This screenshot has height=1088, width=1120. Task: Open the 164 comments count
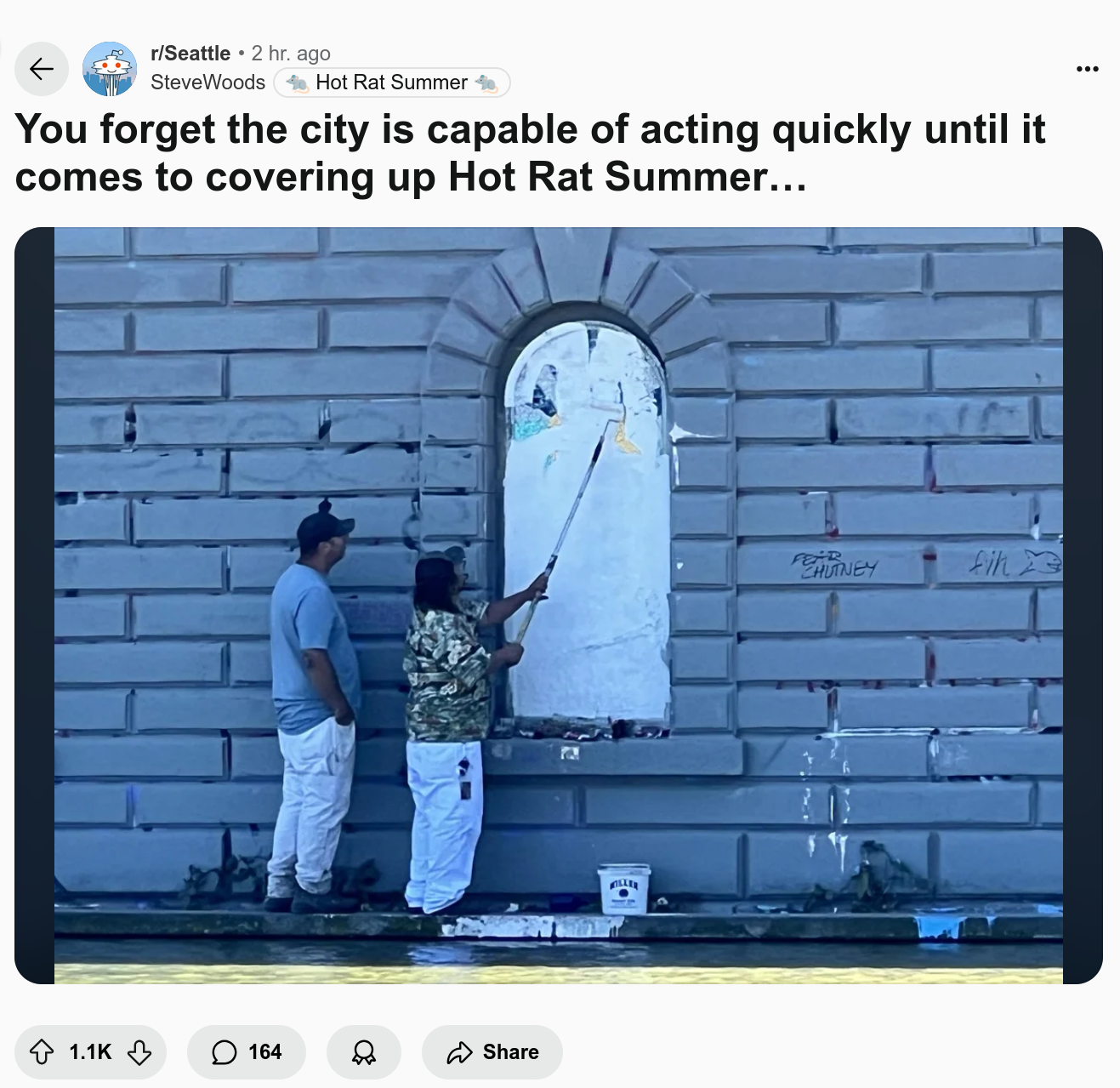(264, 1052)
